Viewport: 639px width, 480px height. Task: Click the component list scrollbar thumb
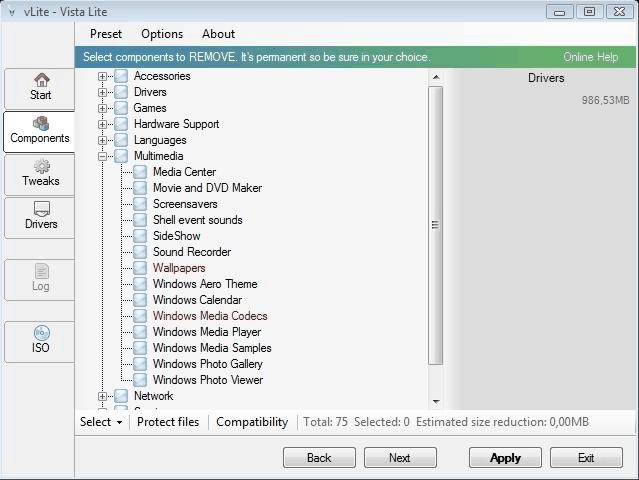pos(436,225)
